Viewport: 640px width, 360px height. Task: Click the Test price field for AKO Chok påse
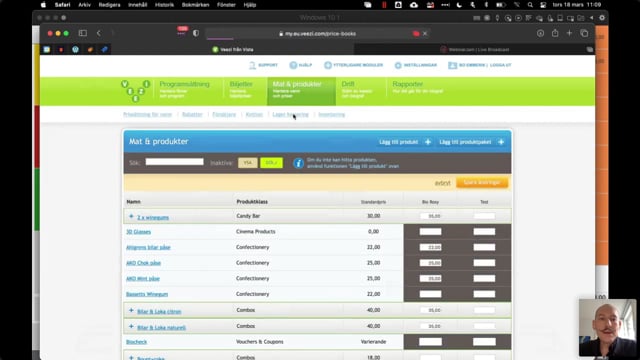click(484, 263)
